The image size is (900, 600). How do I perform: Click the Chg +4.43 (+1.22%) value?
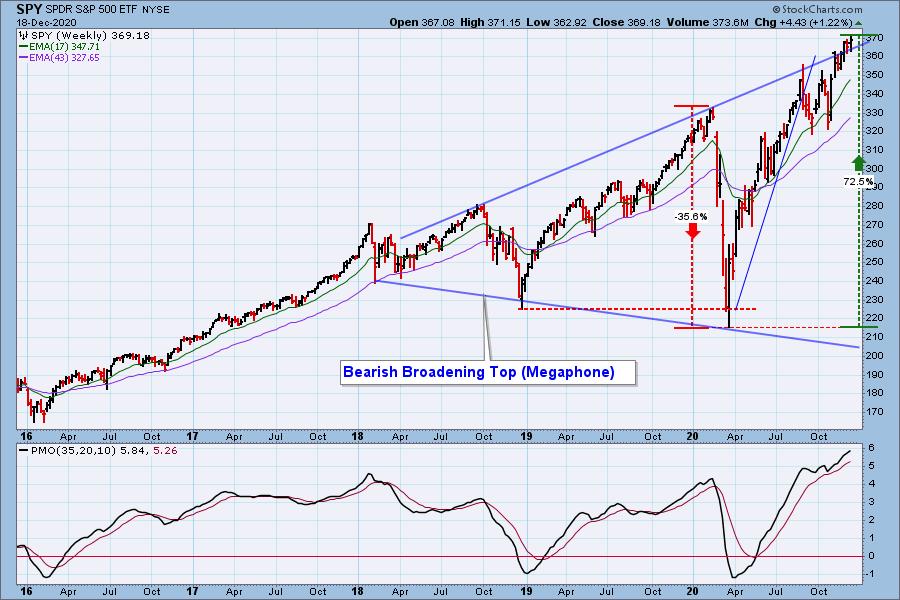click(x=802, y=22)
